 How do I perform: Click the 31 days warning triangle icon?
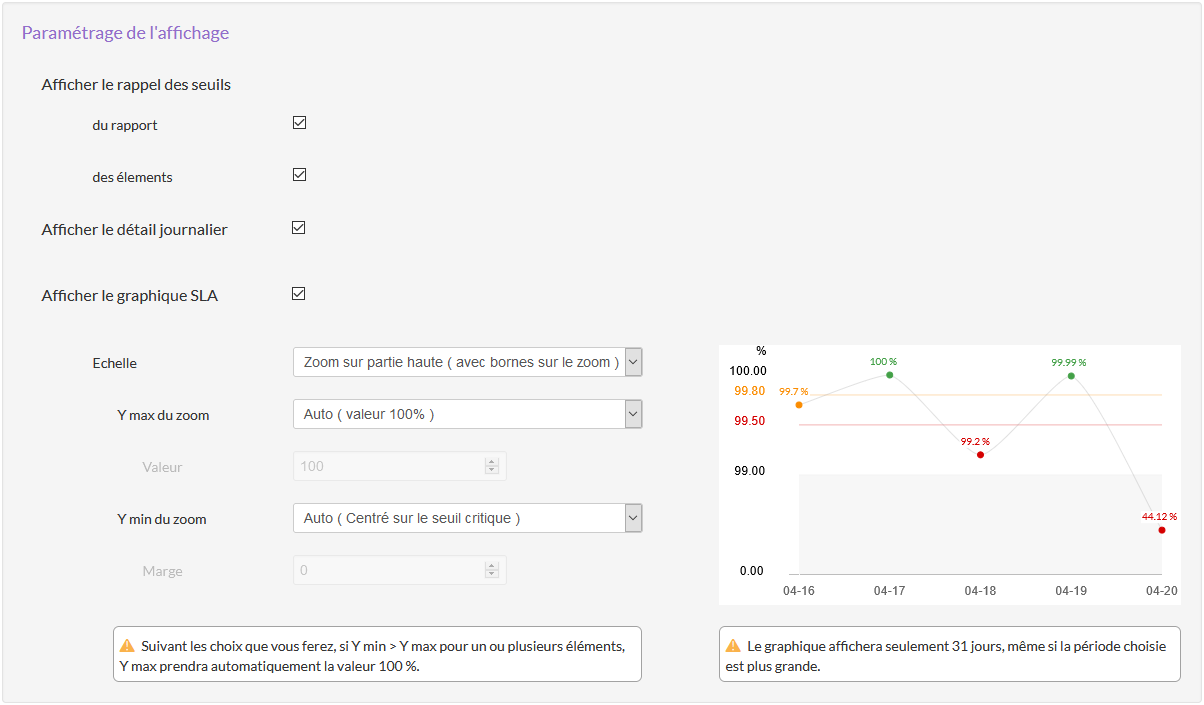[x=733, y=646]
